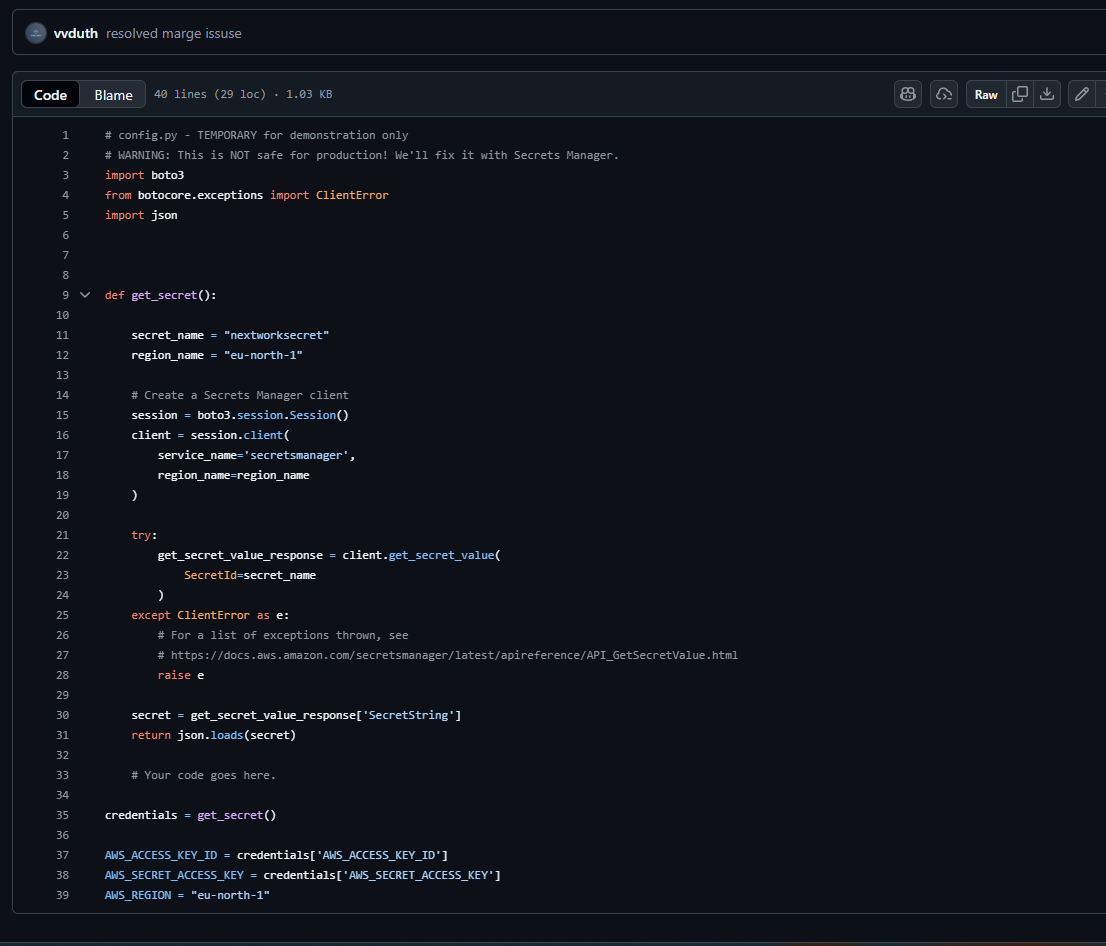Edit config.py using the pencil icon
1106x946 pixels.
tap(1081, 93)
